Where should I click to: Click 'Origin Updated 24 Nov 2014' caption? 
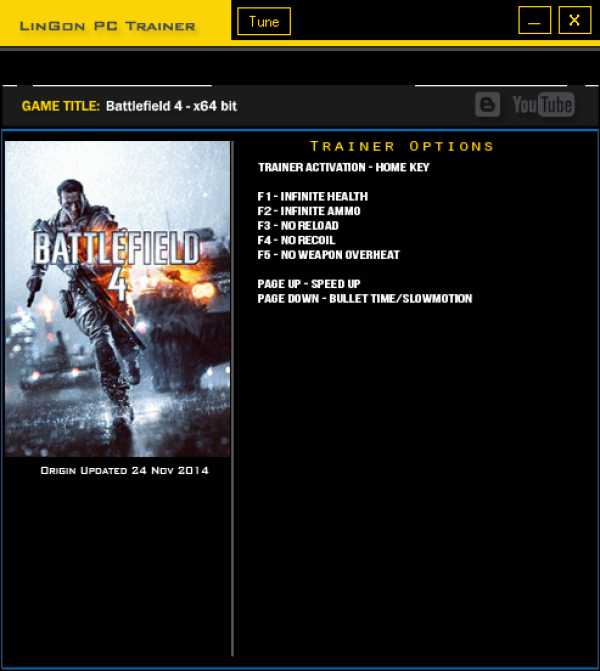coord(125,470)
